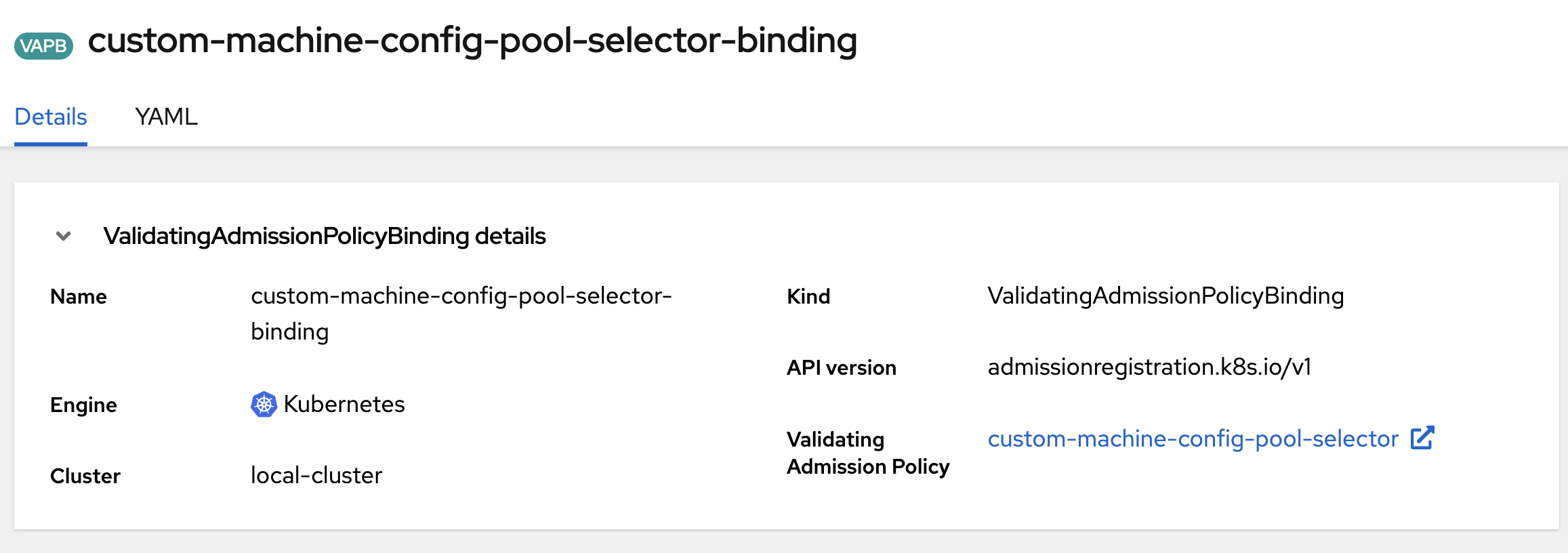
Task: Click the VAPB resource badge icon
Action: tap(43, 46)
